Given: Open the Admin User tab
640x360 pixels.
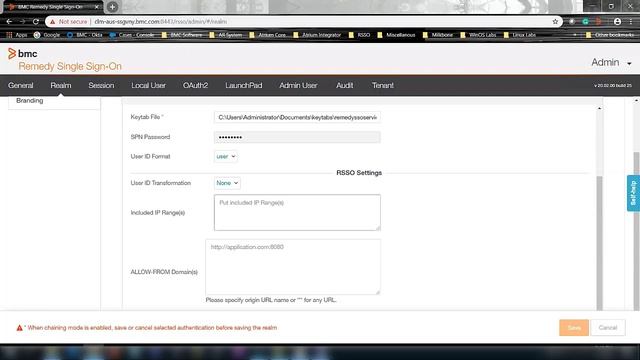Looking at the screenshot, I should (298, 85).
